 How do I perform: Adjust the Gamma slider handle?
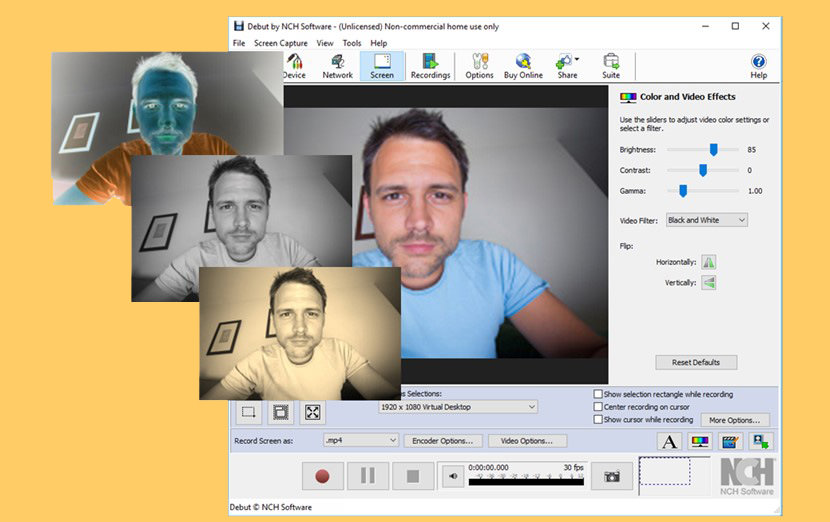point(683,191)
